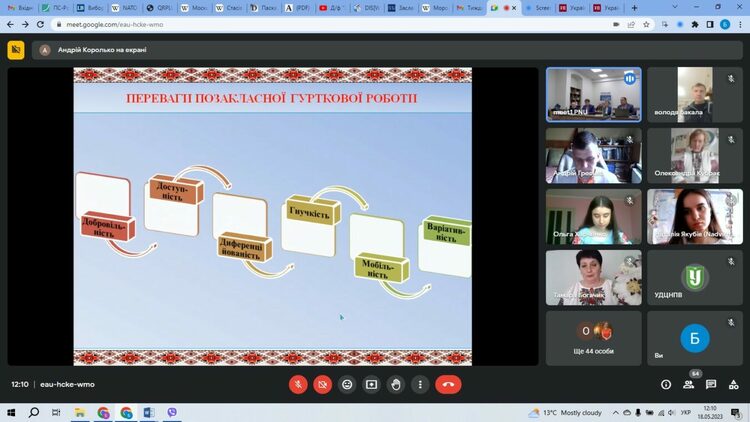Turn on the camera in Meet
This screenshot has height=422, width=750.
[x=323, y=384]
